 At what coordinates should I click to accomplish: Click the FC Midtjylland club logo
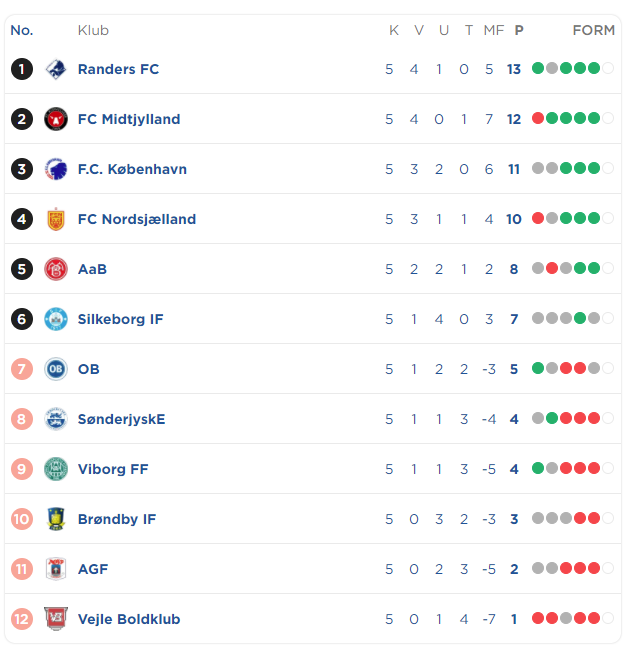pyautogui.click(x=56, y=119)
